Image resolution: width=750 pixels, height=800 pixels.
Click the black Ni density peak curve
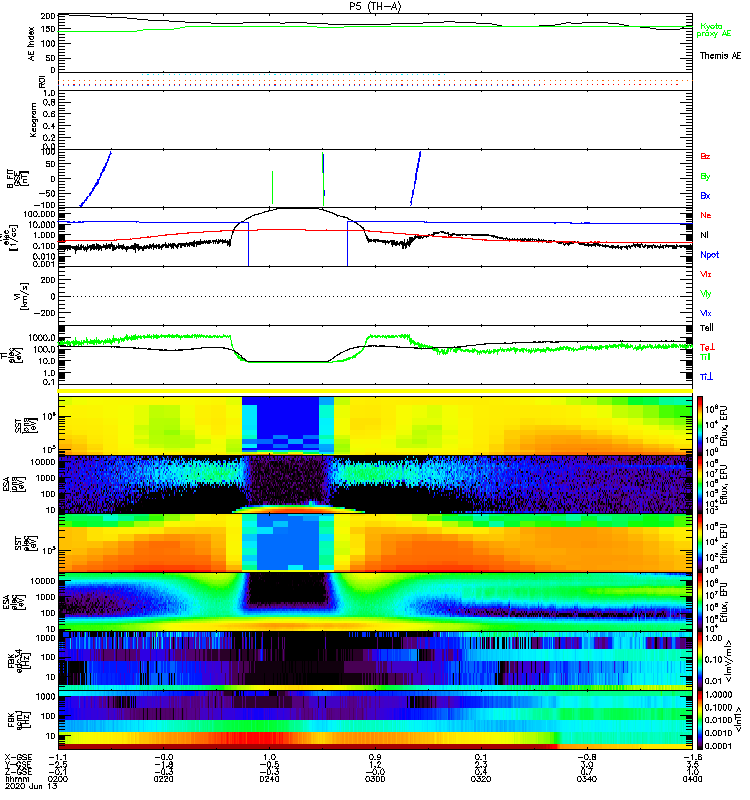(296, 208)
